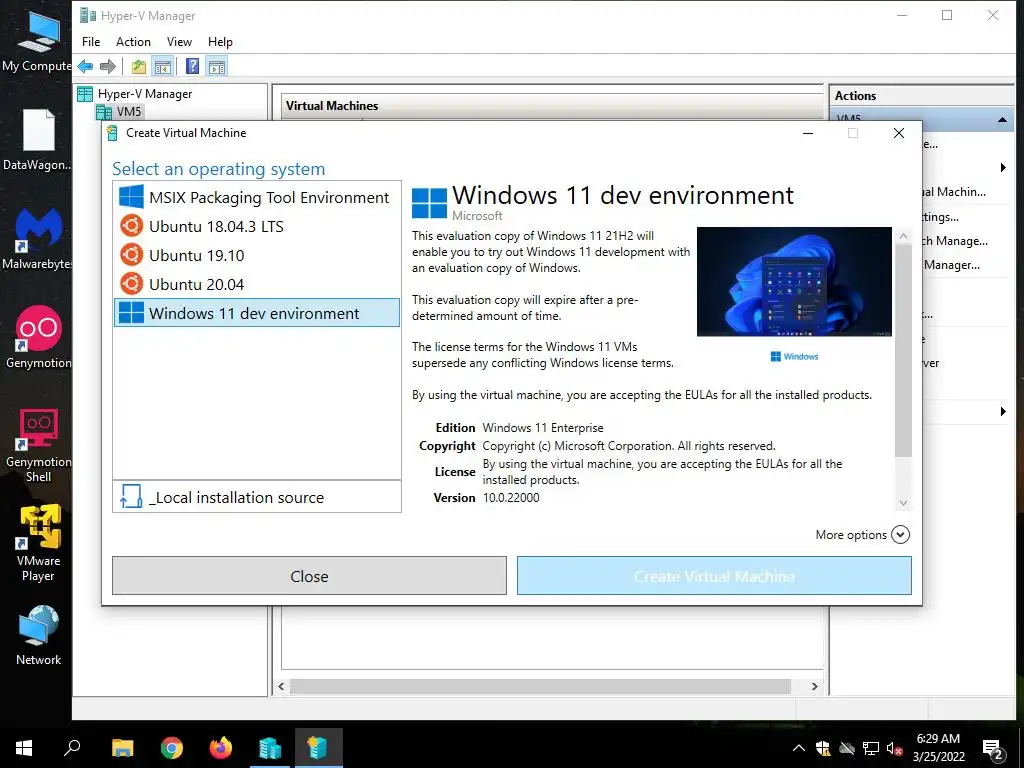Click Windows 11 Enterprise edition text
This screenshot has height=768, width=1024.
pyautogui.click(x=543, y=428)
